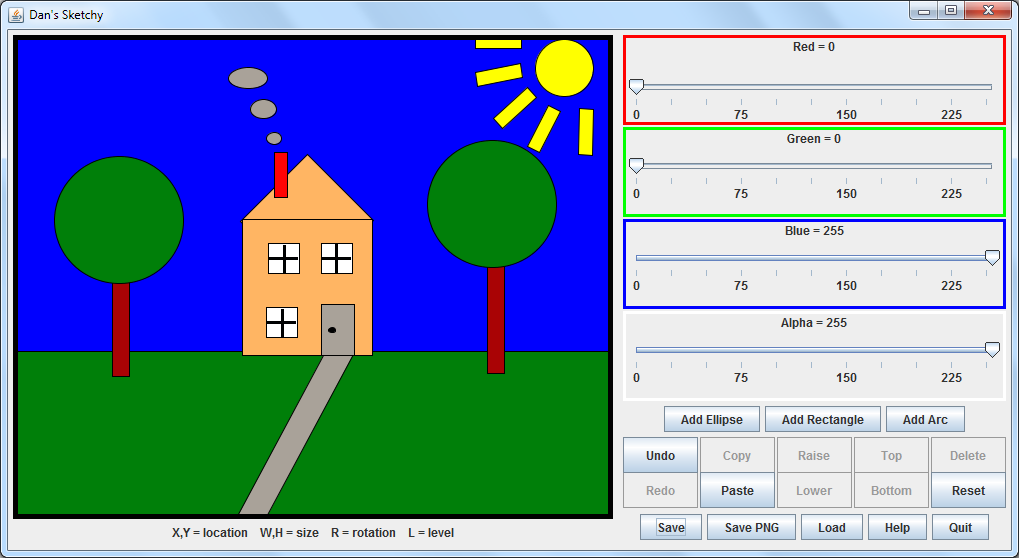Click the Java icon in title bar
The image size is (1019, 558).
tap(16, 14)
